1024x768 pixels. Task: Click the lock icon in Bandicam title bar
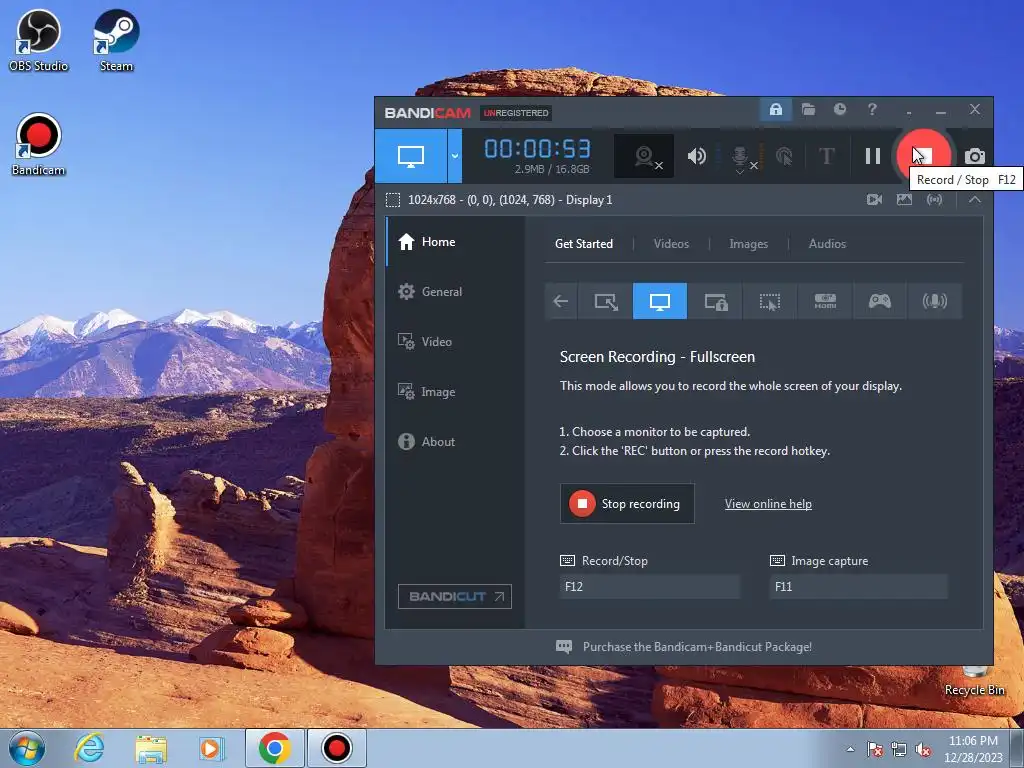tap(776, 109)
